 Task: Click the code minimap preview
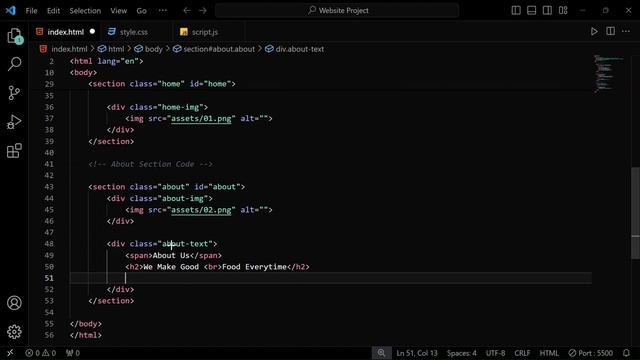(609, 73)
